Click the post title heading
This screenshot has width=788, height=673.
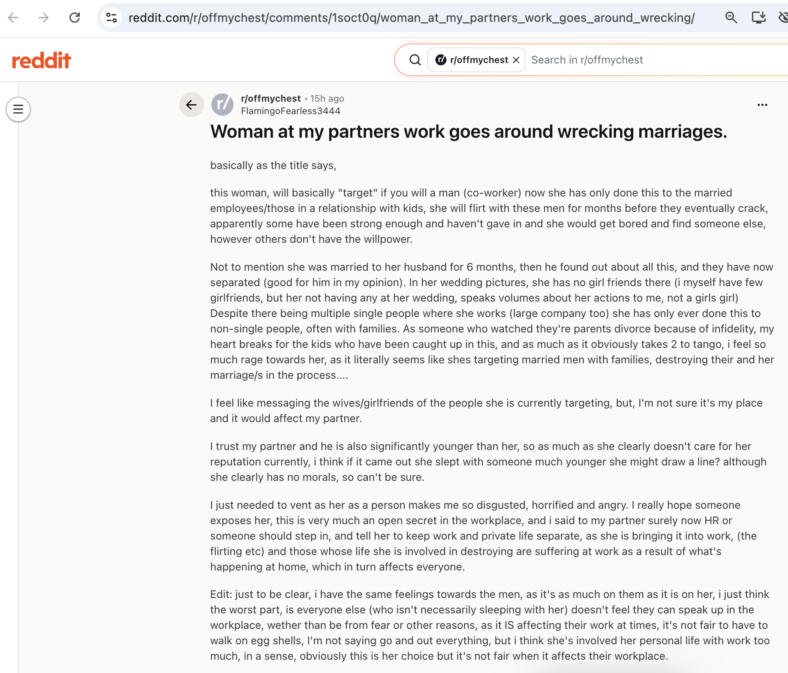pos(468,132)
